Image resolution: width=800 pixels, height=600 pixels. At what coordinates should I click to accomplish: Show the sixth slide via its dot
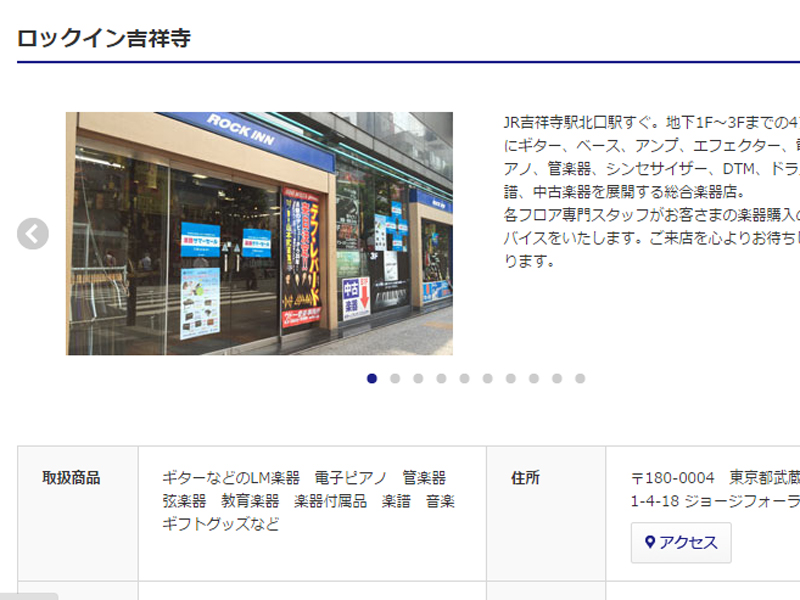tap(487, 378)
